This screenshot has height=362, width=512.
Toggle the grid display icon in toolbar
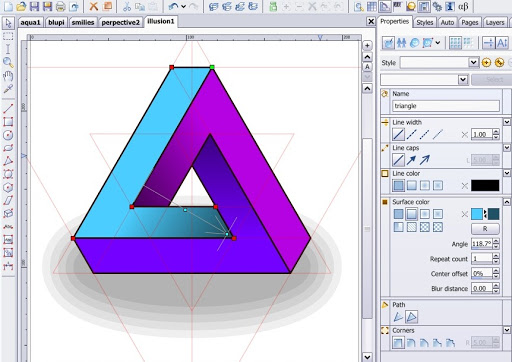372,6
